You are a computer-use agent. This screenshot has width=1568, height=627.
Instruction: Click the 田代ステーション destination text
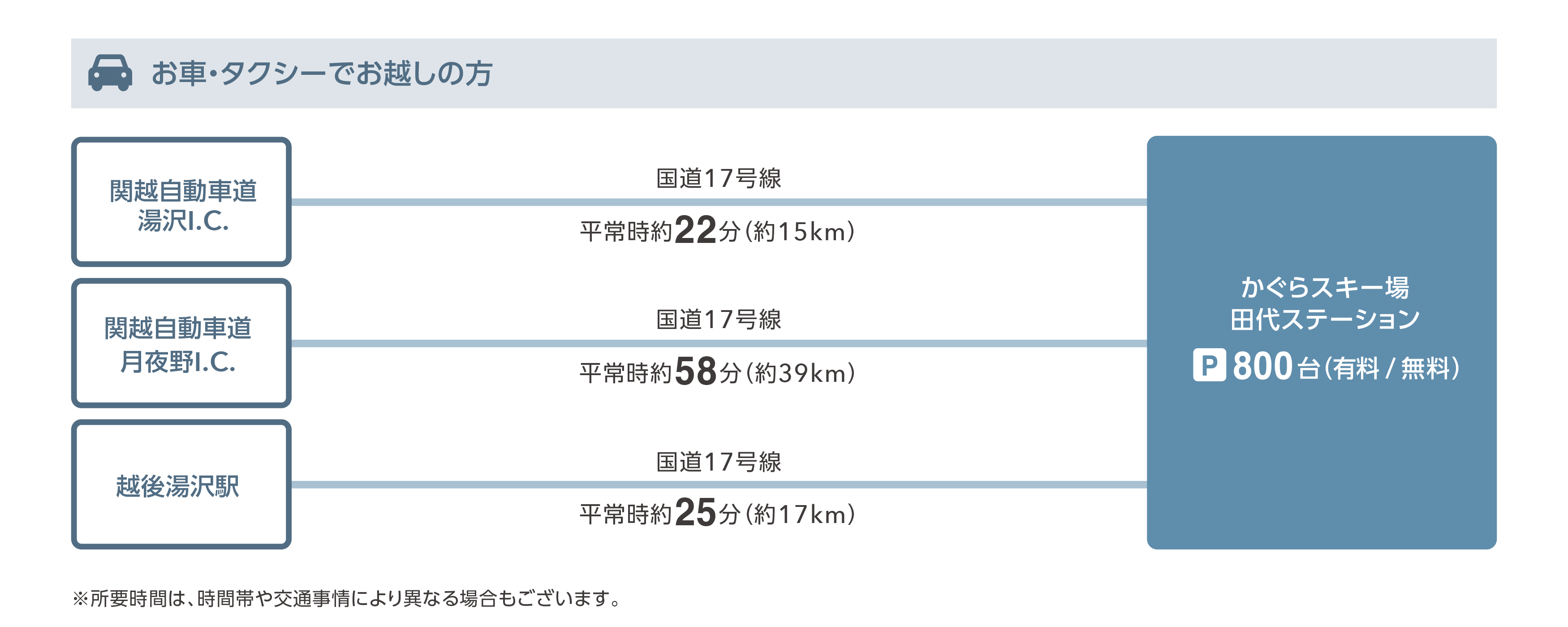(x=1325, y=320)
